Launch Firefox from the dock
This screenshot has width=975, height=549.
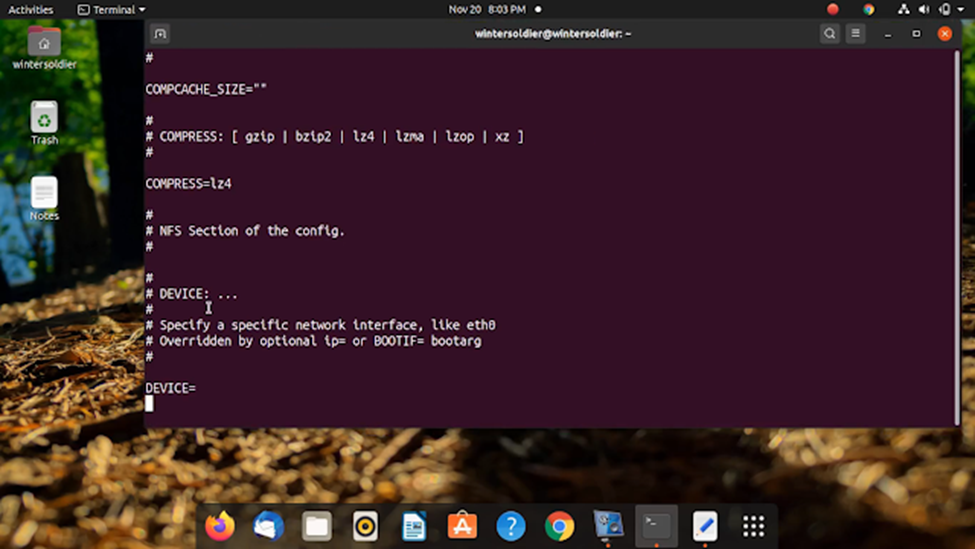[220, 525]
